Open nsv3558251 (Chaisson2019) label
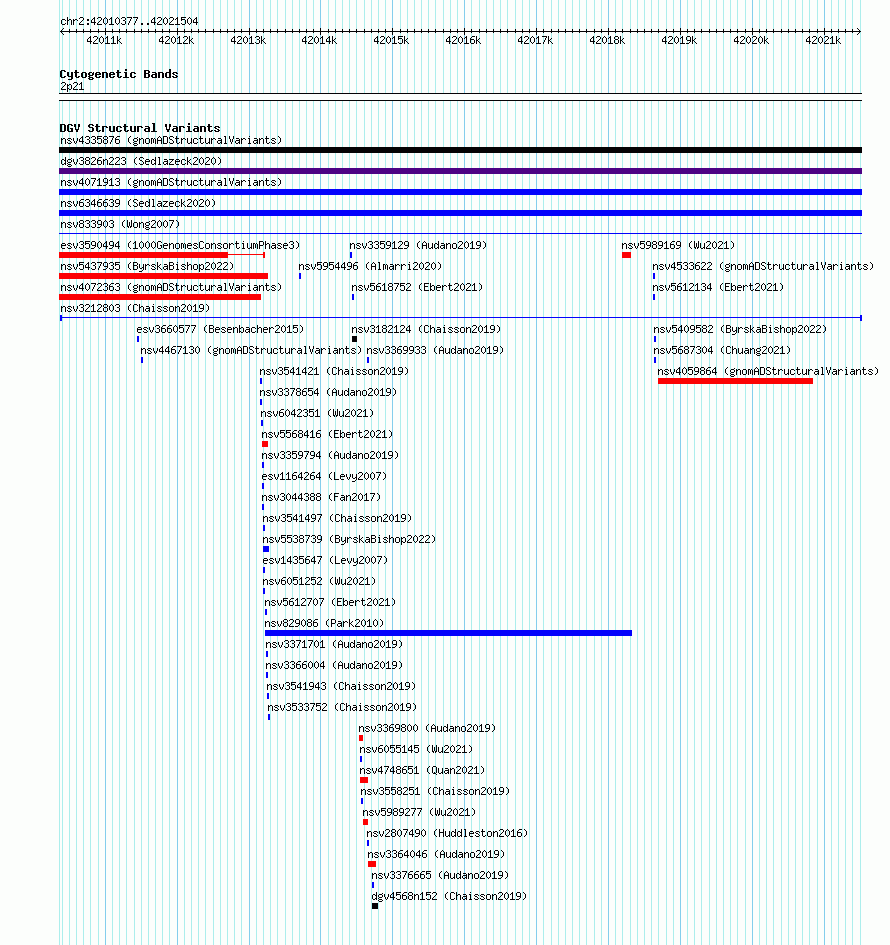 pyautogui.click(x=435, y=791)
